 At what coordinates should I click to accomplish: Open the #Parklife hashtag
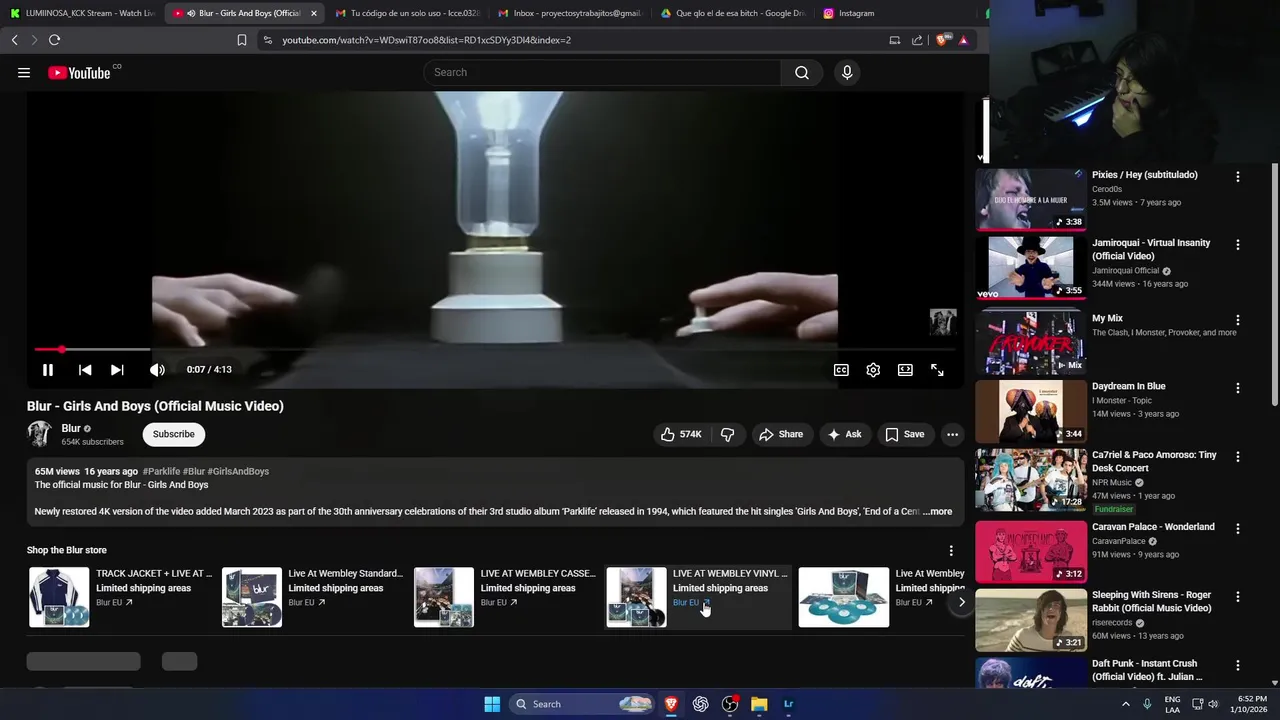161,471
